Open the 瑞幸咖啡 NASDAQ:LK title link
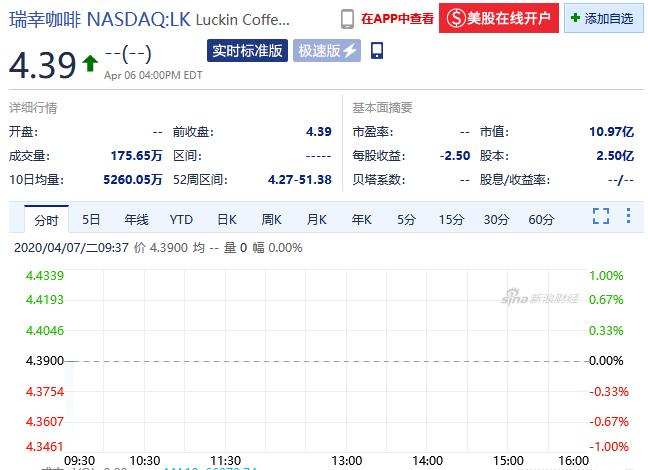Image resolution: width=648 pixels, height=470 pixels. click(x=100, y=19)
